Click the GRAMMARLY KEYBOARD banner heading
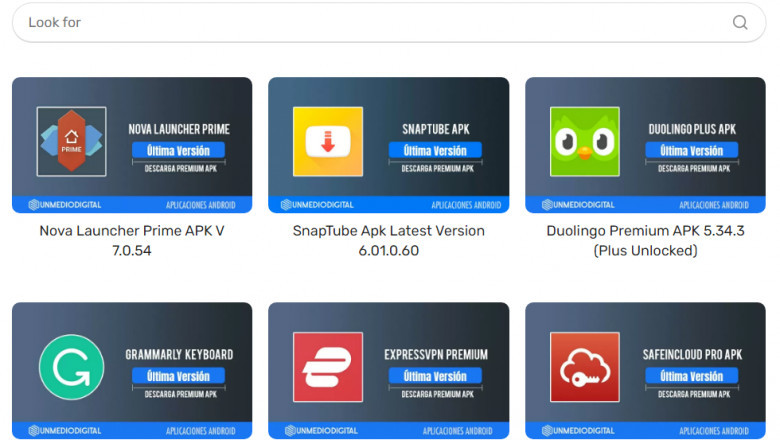 point(179,354)
